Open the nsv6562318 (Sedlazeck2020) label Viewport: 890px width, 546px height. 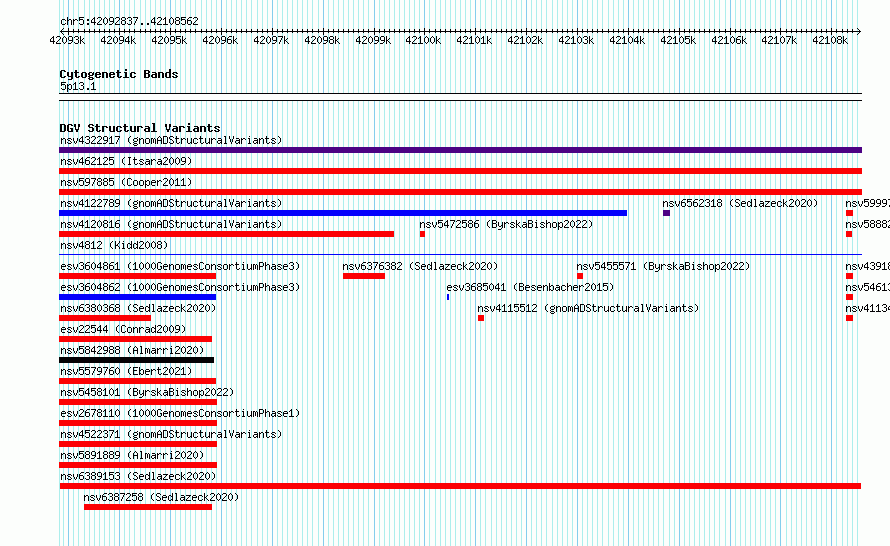[x=740, y=203]
